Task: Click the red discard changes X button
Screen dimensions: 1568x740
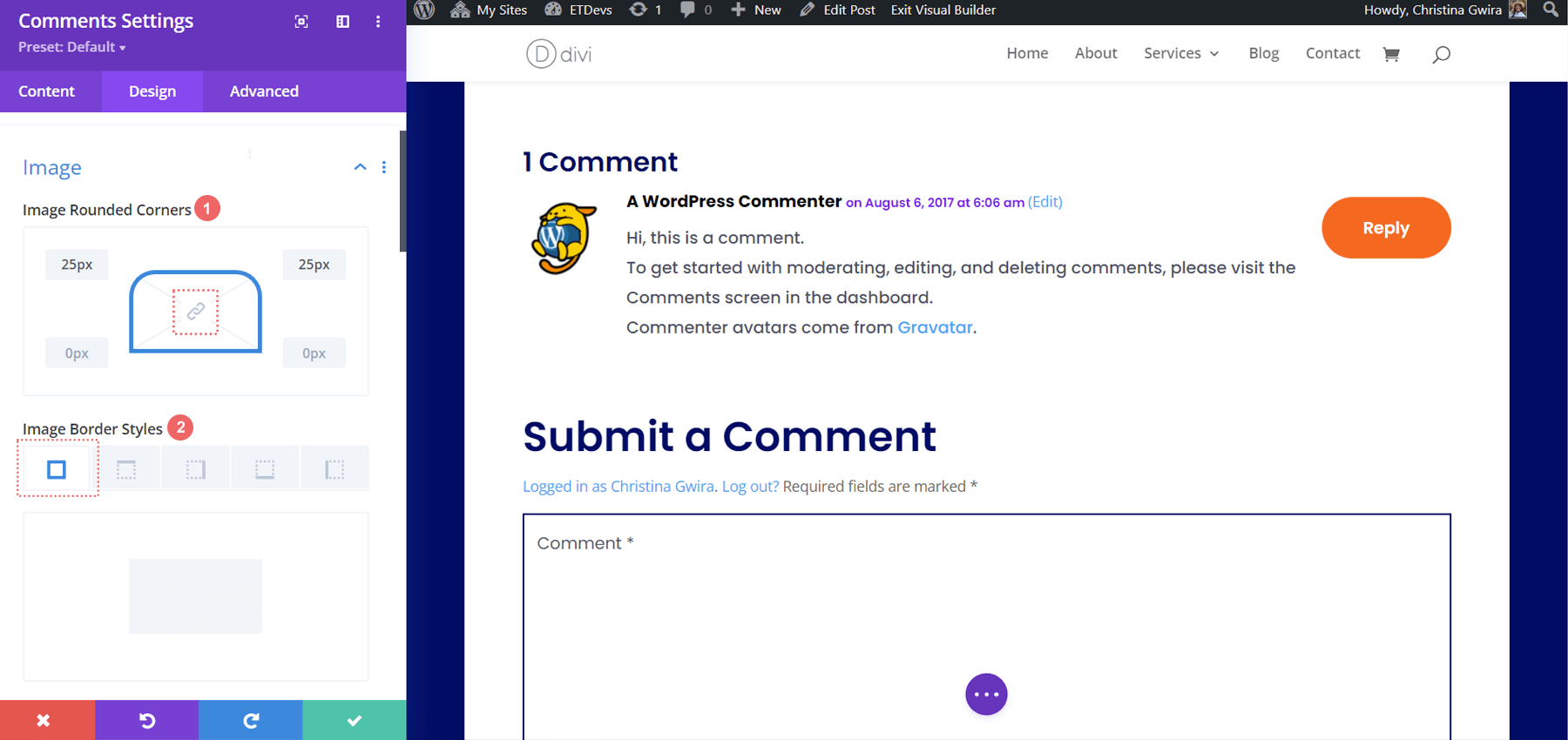Action: [44, 720]
